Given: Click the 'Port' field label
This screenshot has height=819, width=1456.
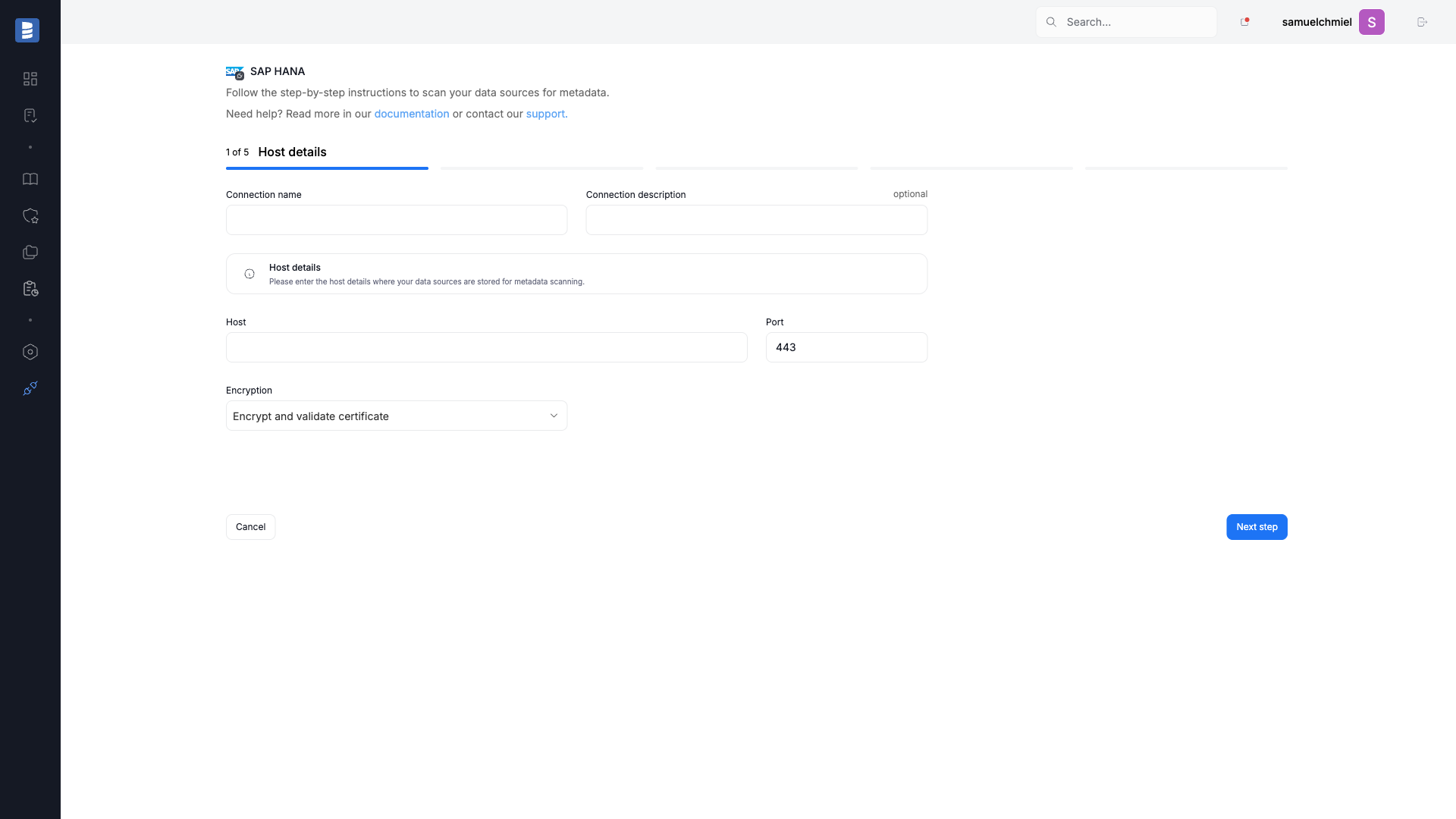Looking at the screenshot, I should tap(774, 322).
